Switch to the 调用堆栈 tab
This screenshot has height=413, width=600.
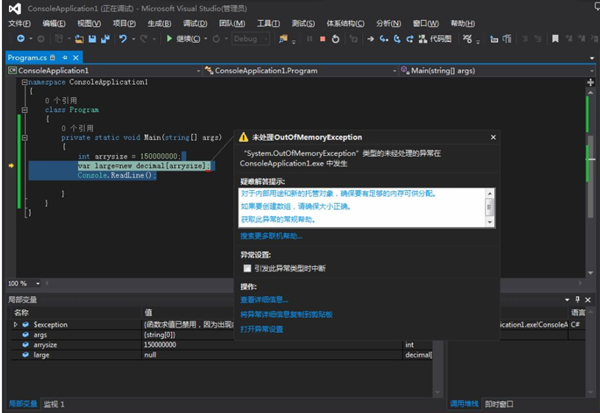tap(464, 404)
